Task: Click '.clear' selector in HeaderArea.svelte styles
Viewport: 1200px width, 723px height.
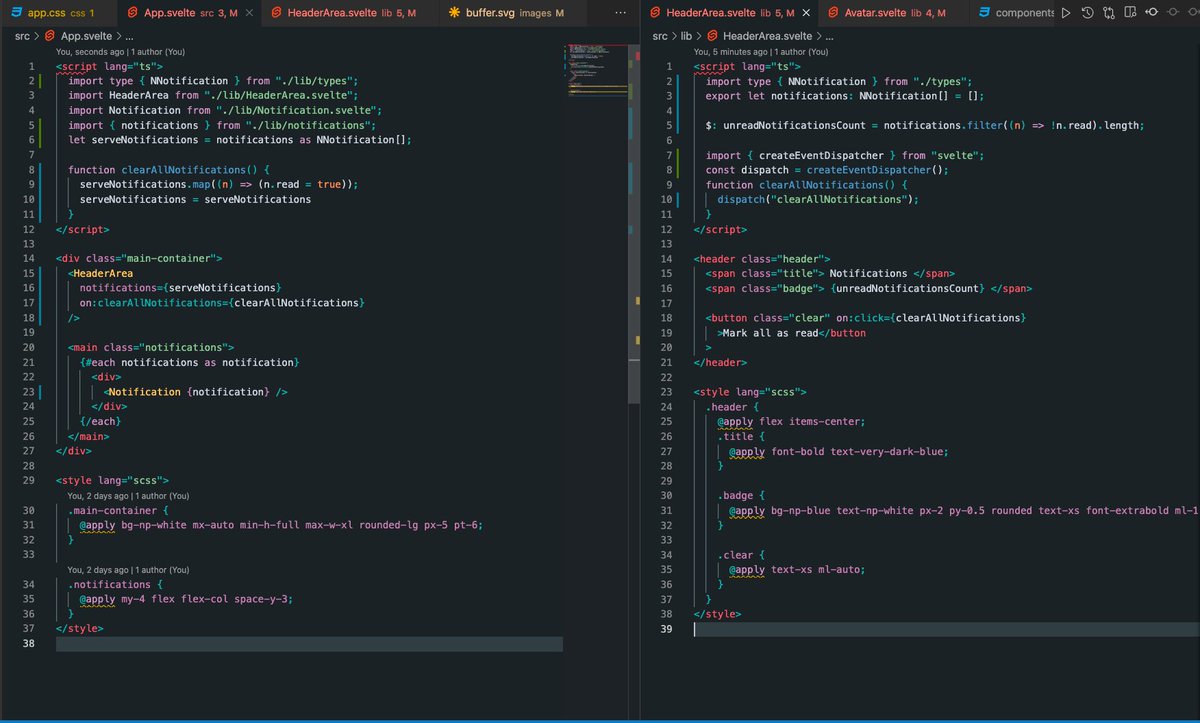Action: pyautogui.click(x=735, y=554)
